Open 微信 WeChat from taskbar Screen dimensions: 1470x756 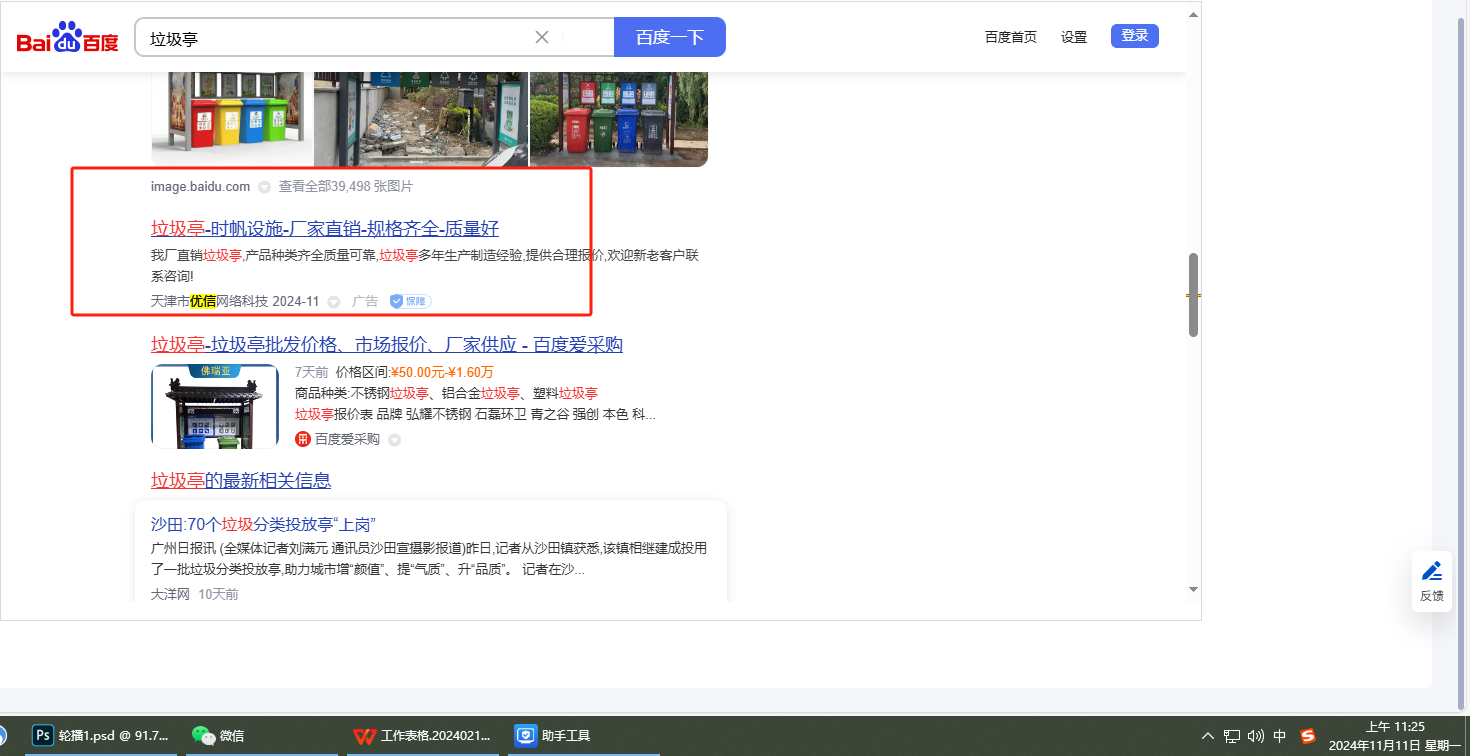point(218,736)
